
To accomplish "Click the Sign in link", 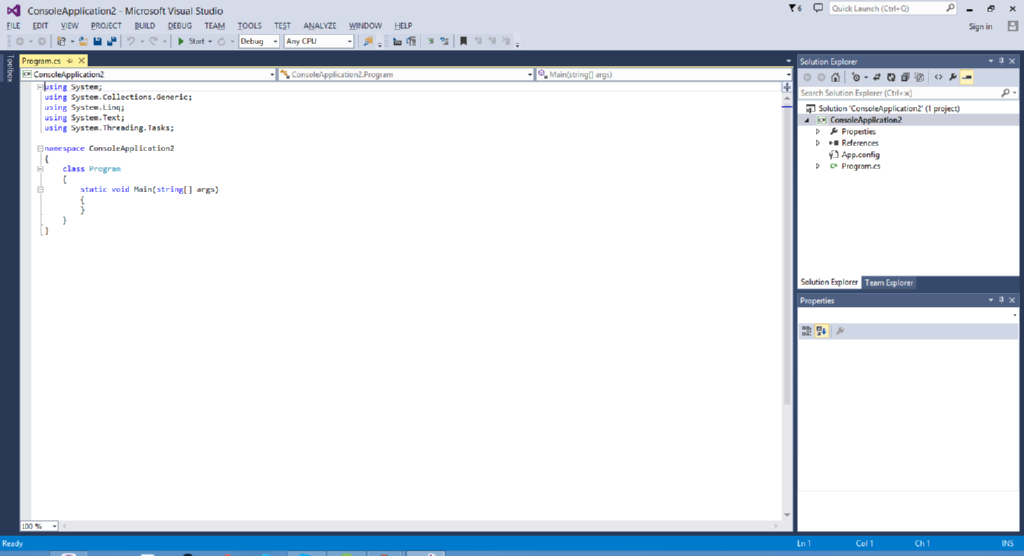I will click(x=980, y=27).
